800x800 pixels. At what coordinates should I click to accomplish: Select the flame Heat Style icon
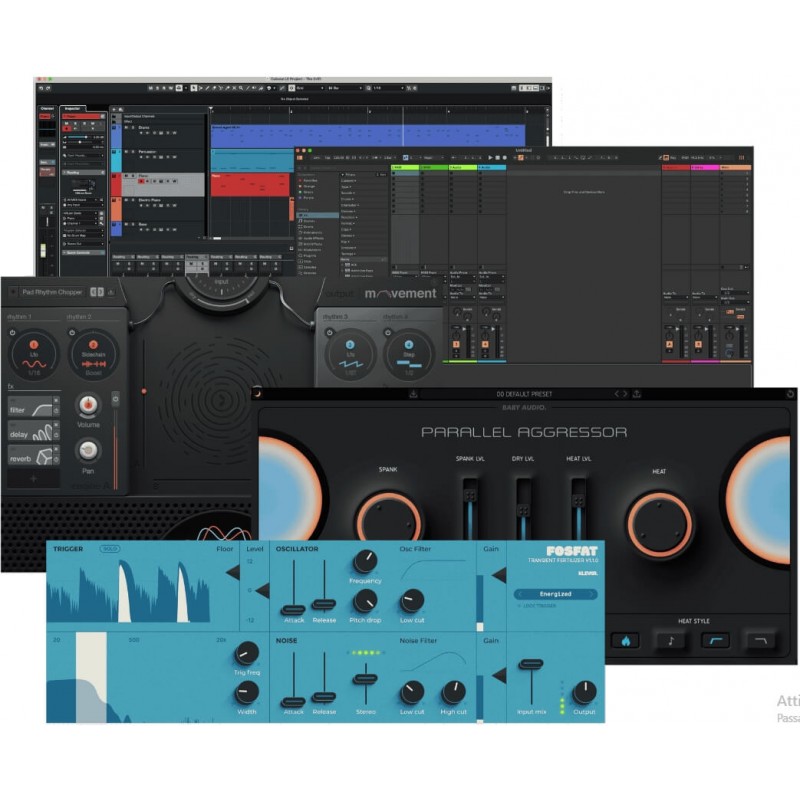tap(625, 640)
